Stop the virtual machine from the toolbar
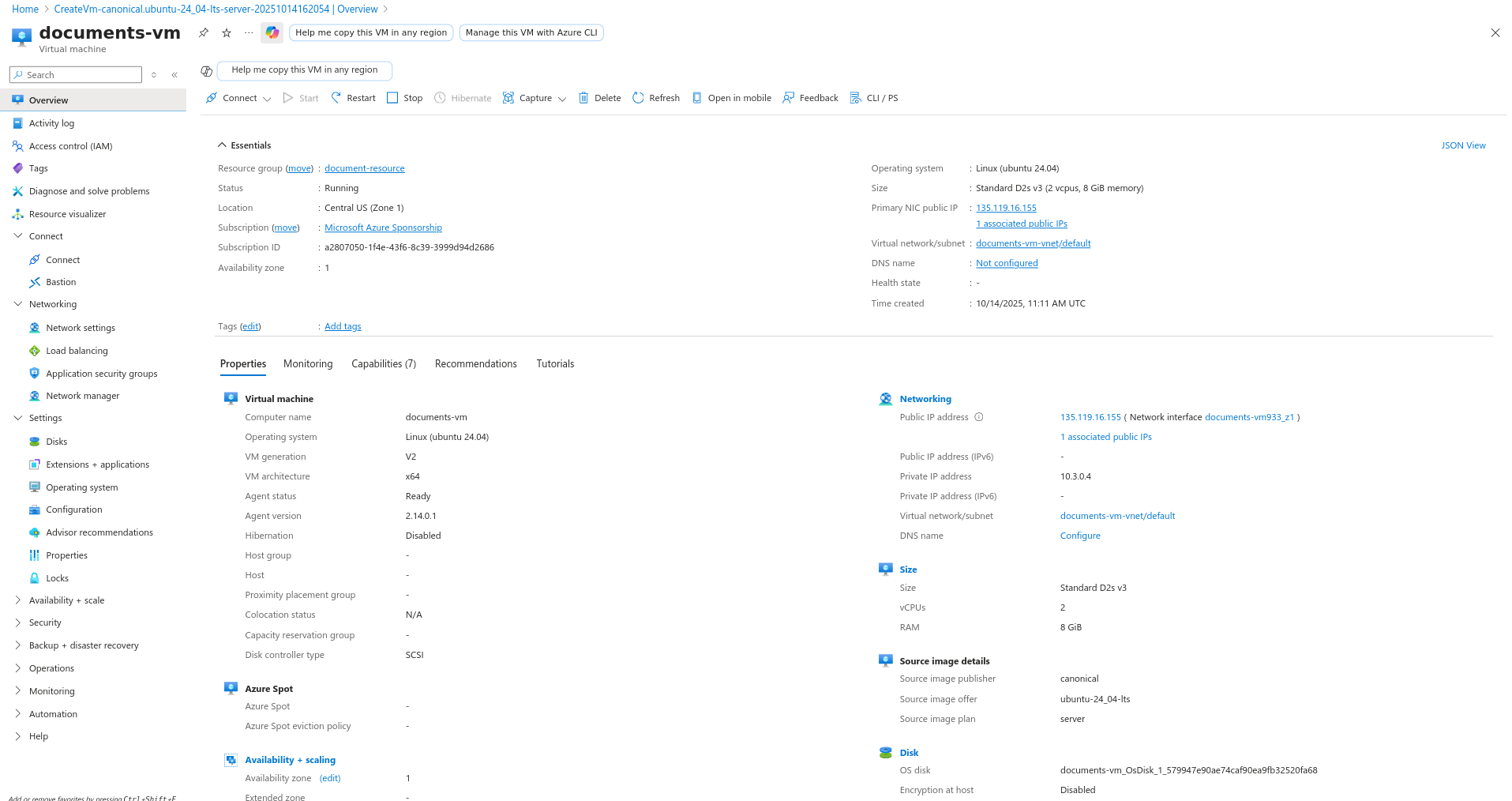This screenshot has width=1512, height=801. click(x=405, y=98)
